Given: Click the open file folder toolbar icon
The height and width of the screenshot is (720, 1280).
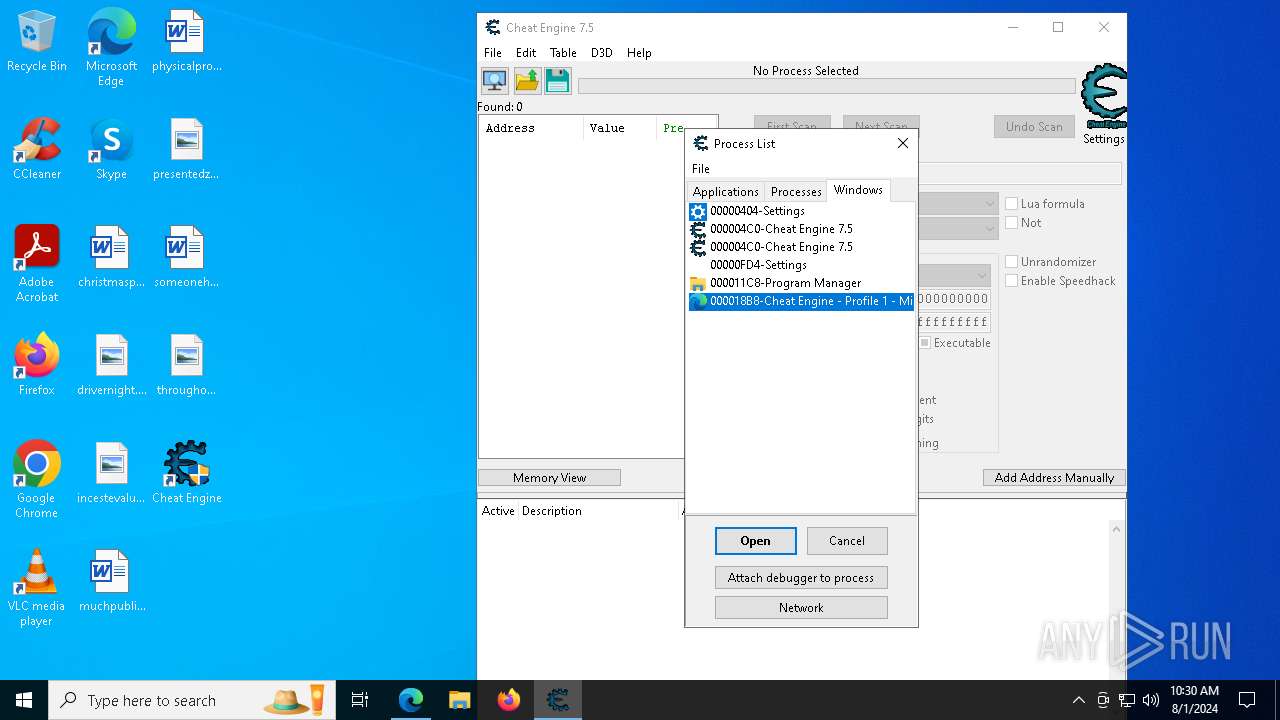Looking at the screenshot, I should tap(527, 81).
